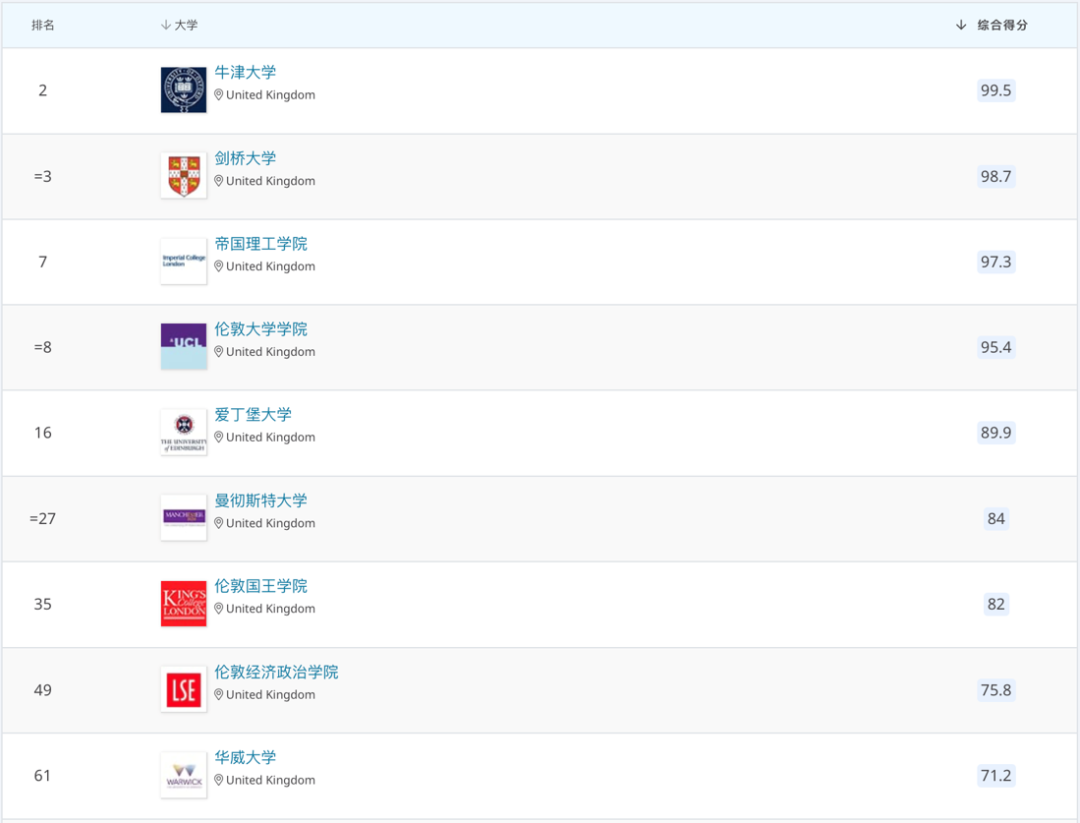Screen dimensions: 1080x823
Task: Open the 伦敦经济政治学院 link
Action: tap(276, 672)
